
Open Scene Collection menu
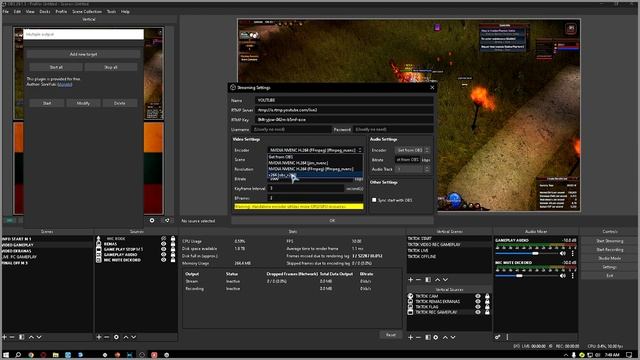(x=87, y=11)
